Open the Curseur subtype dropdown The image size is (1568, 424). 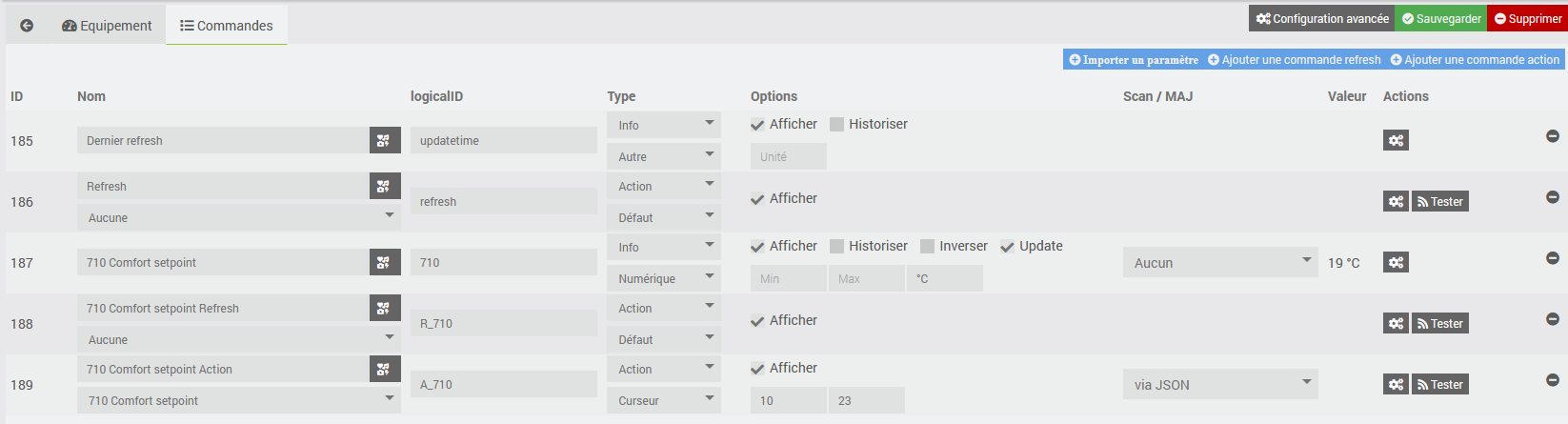(x=663, y=400)
